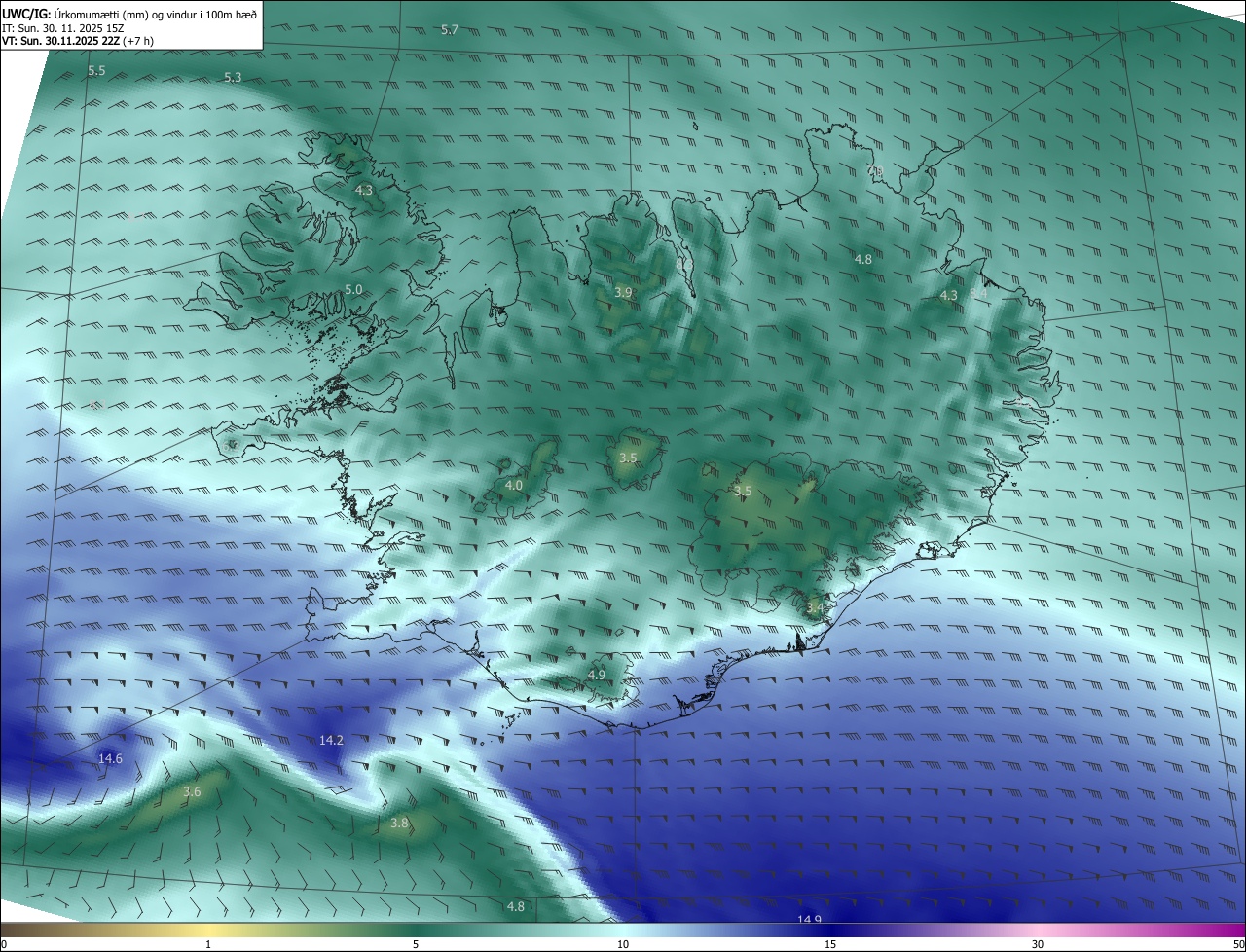Click the 4.0 value label on the map
The width and height of the screenshot is (1246, 952).
[x=514, y=485]
